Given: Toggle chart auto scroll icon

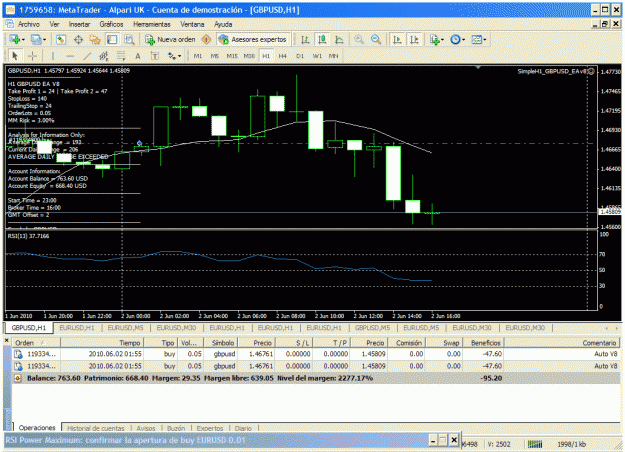Looking at the screenshot, I should [x=397, y=39].
